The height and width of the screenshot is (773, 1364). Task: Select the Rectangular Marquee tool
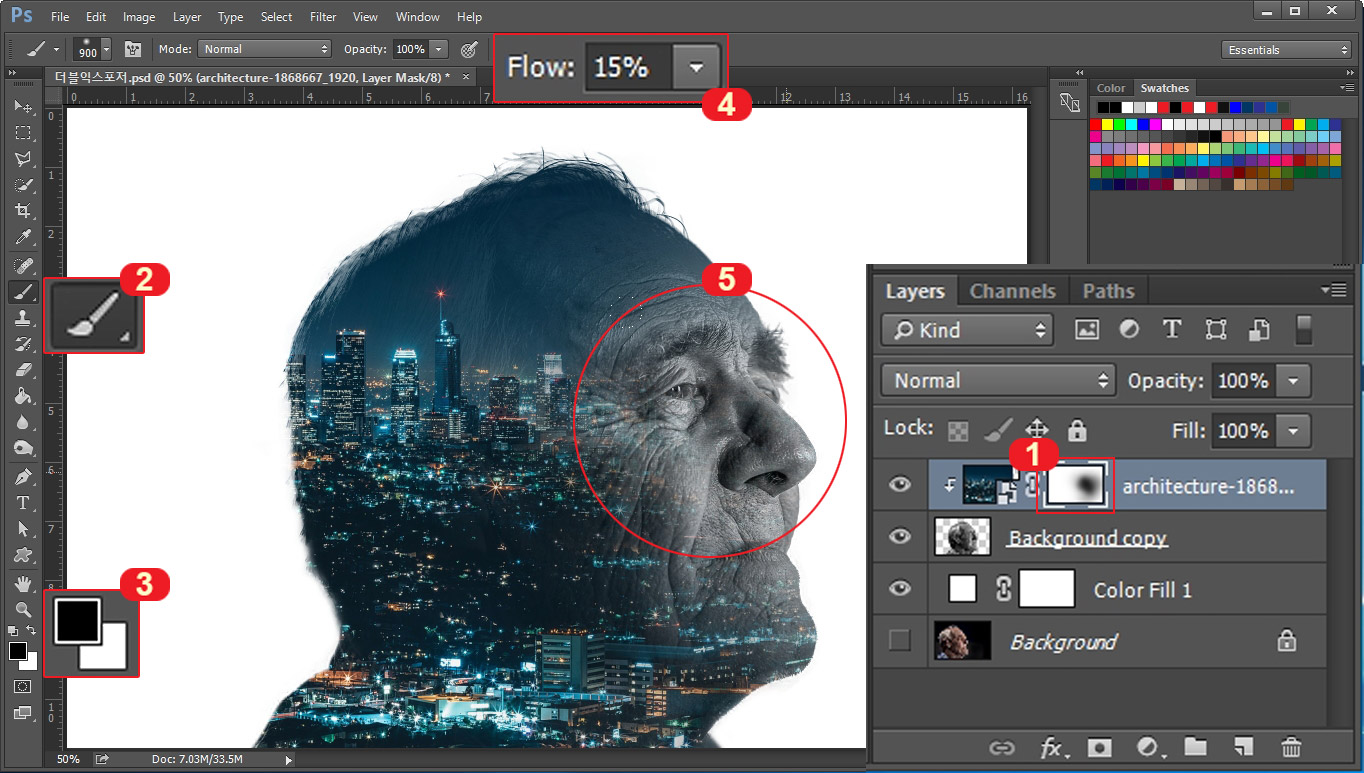(x=23, y=133)
